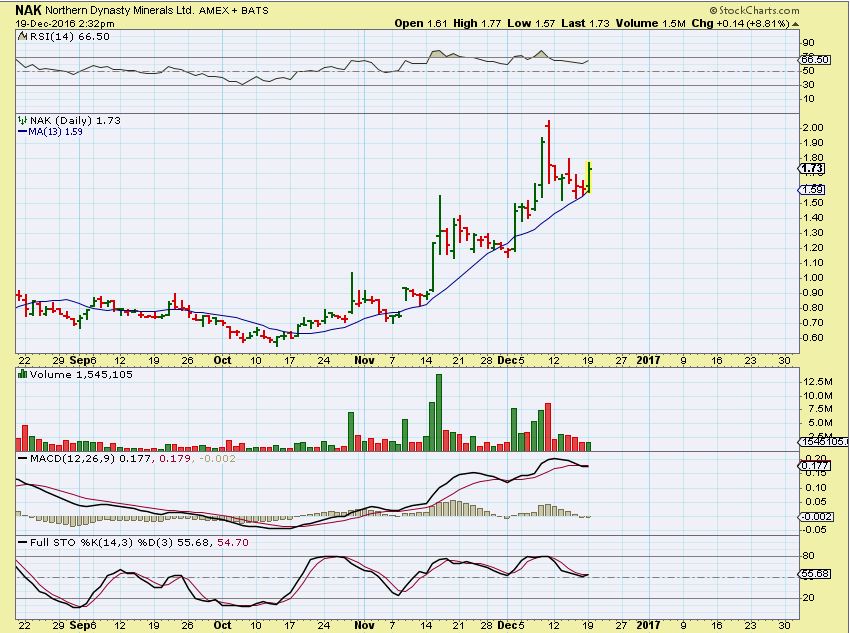Click the 66.50 RSI axis value tag
The width and height of the screenshot is (850, 633).
[815, 60]
